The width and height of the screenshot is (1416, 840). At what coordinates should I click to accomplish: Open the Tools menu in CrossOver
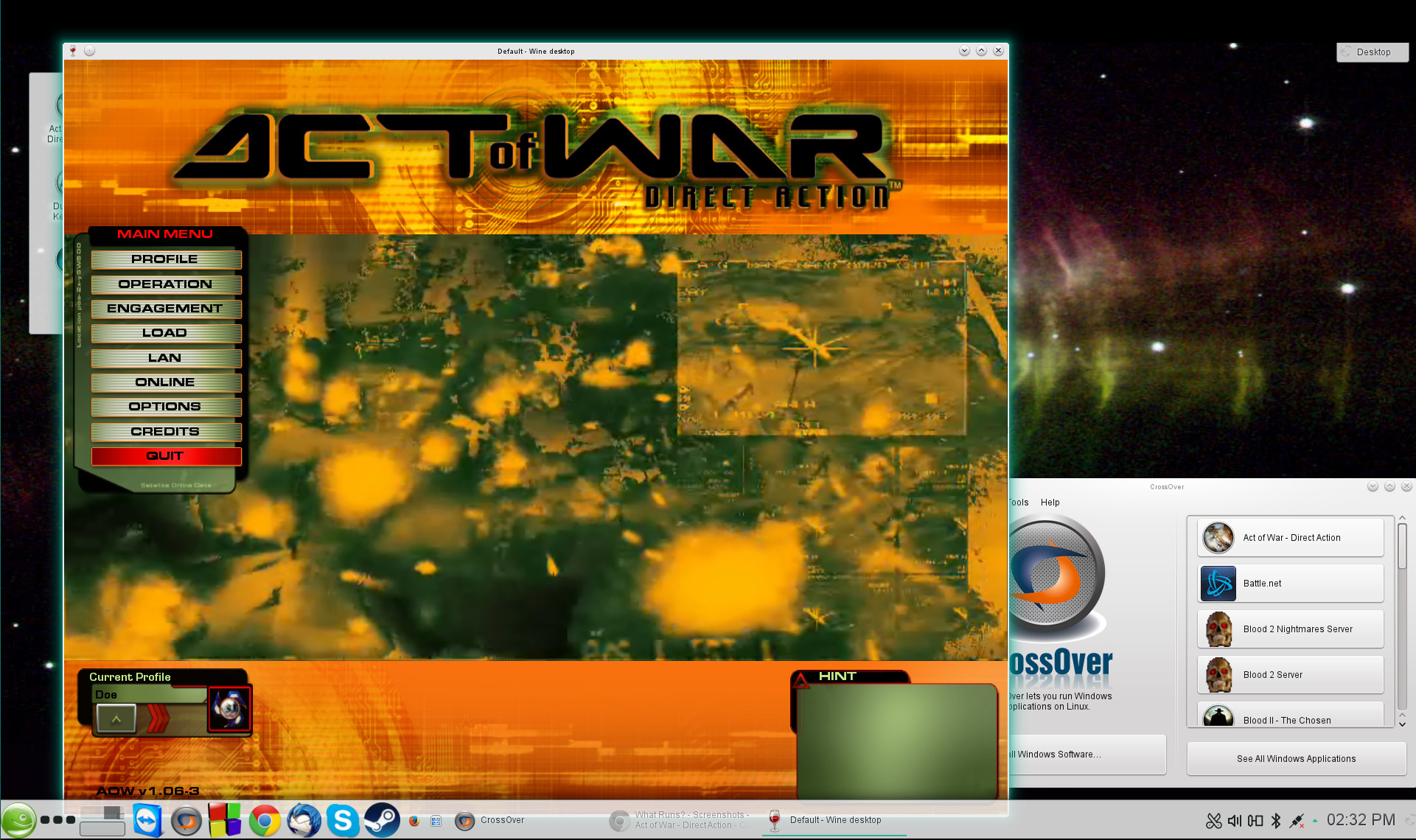coord(1018,502)
